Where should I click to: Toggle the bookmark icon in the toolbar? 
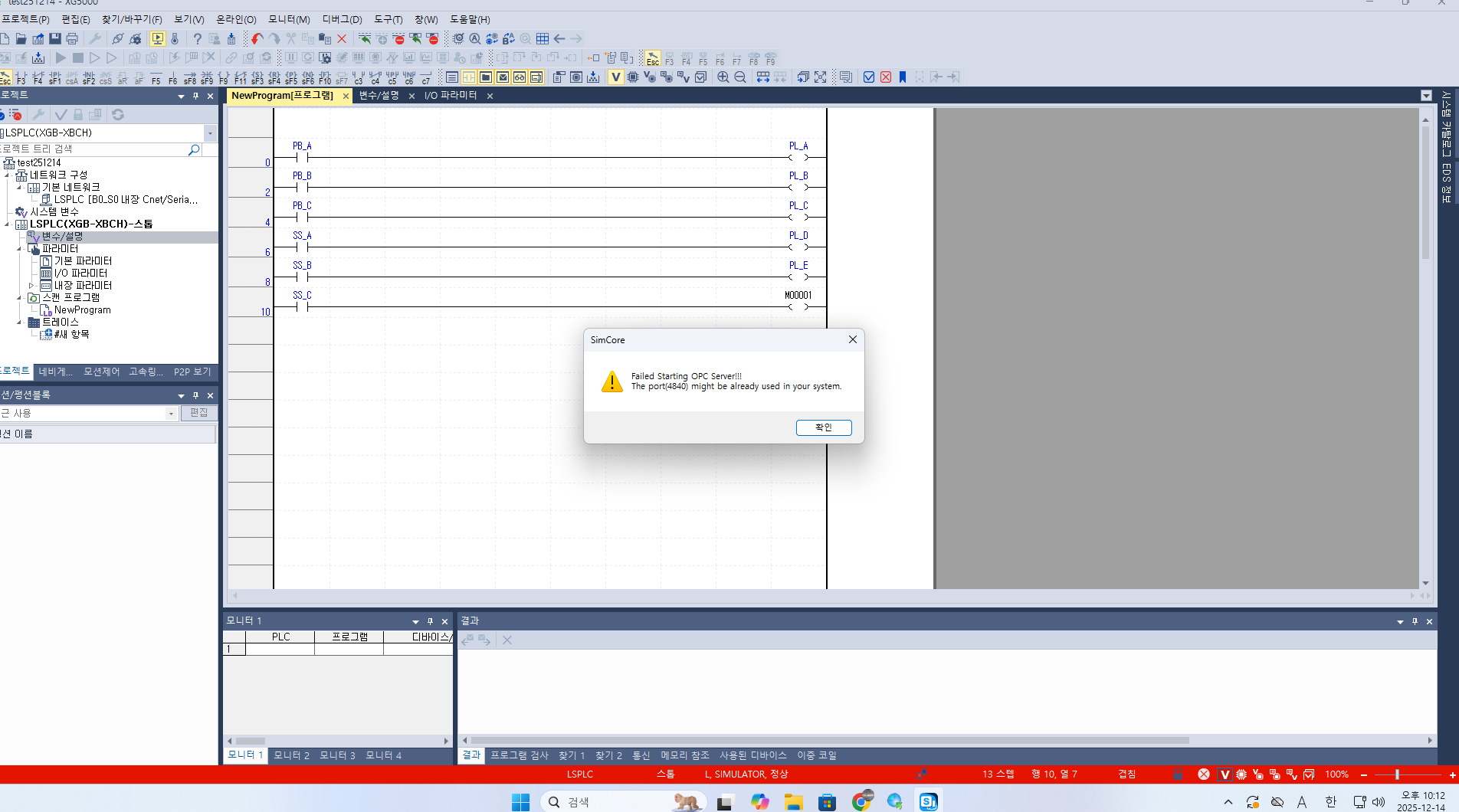point(901,77)
